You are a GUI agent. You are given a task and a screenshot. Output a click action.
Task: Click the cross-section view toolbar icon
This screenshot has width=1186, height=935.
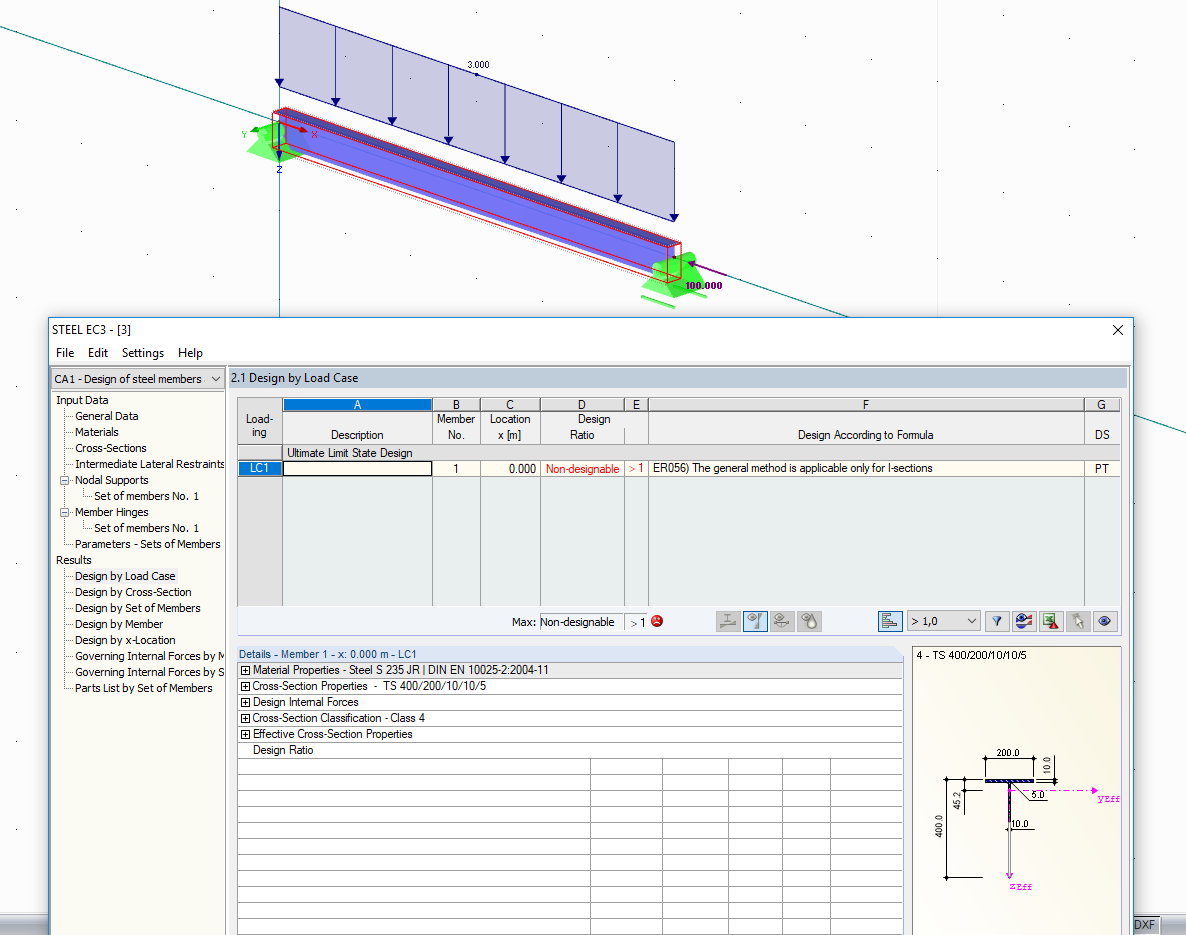tap(728, 622)
